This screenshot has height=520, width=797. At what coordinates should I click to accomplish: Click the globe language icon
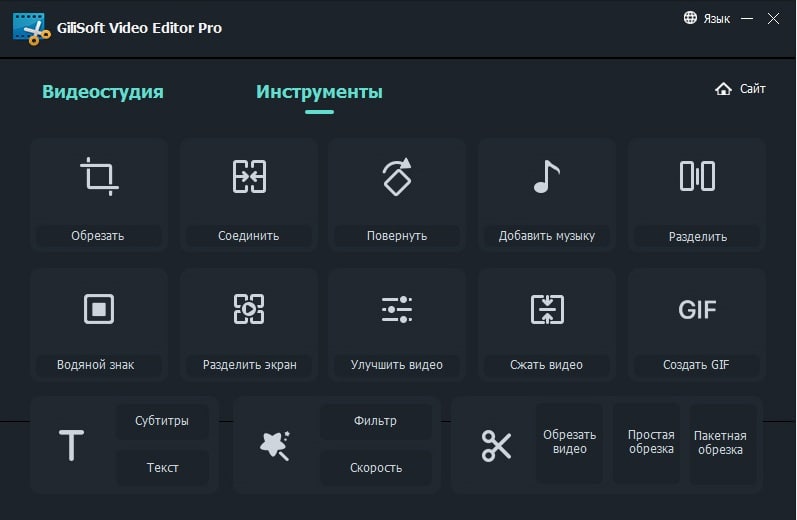click(690, 18)
